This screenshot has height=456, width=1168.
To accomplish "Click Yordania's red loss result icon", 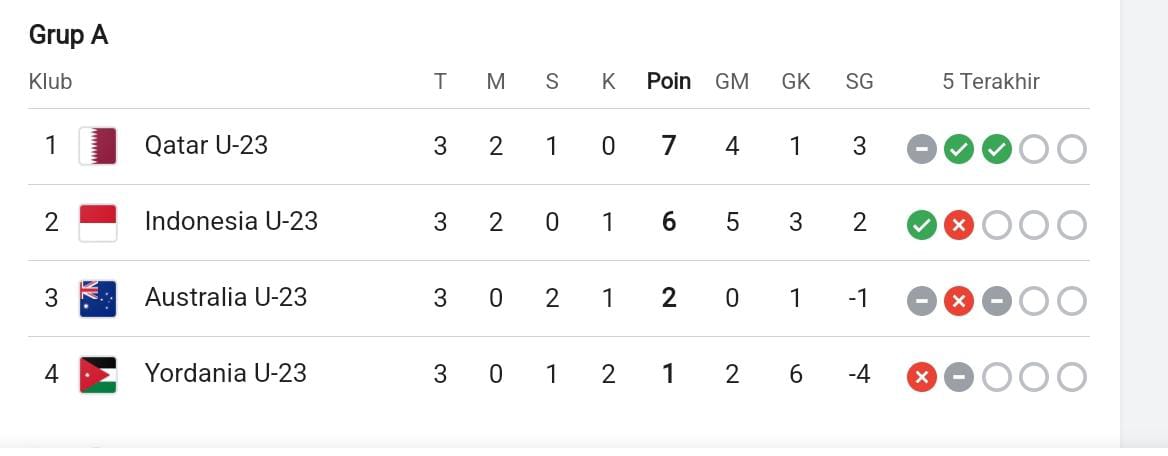I will [921, 378].
